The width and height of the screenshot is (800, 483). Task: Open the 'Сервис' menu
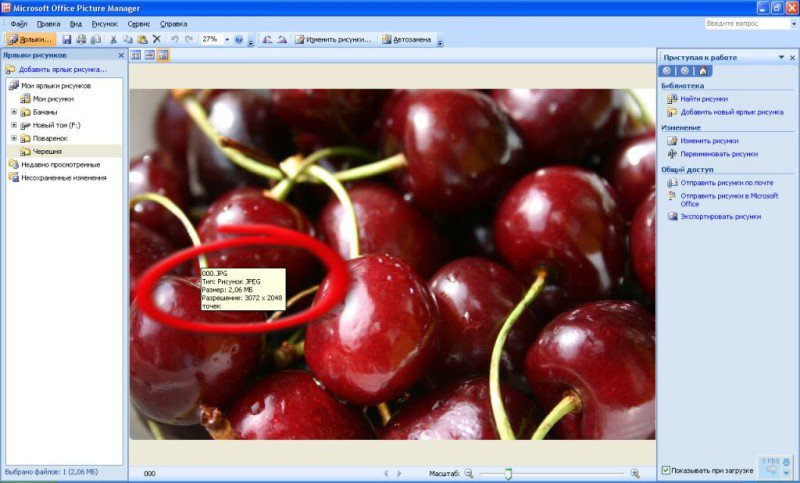coord(139,23)
